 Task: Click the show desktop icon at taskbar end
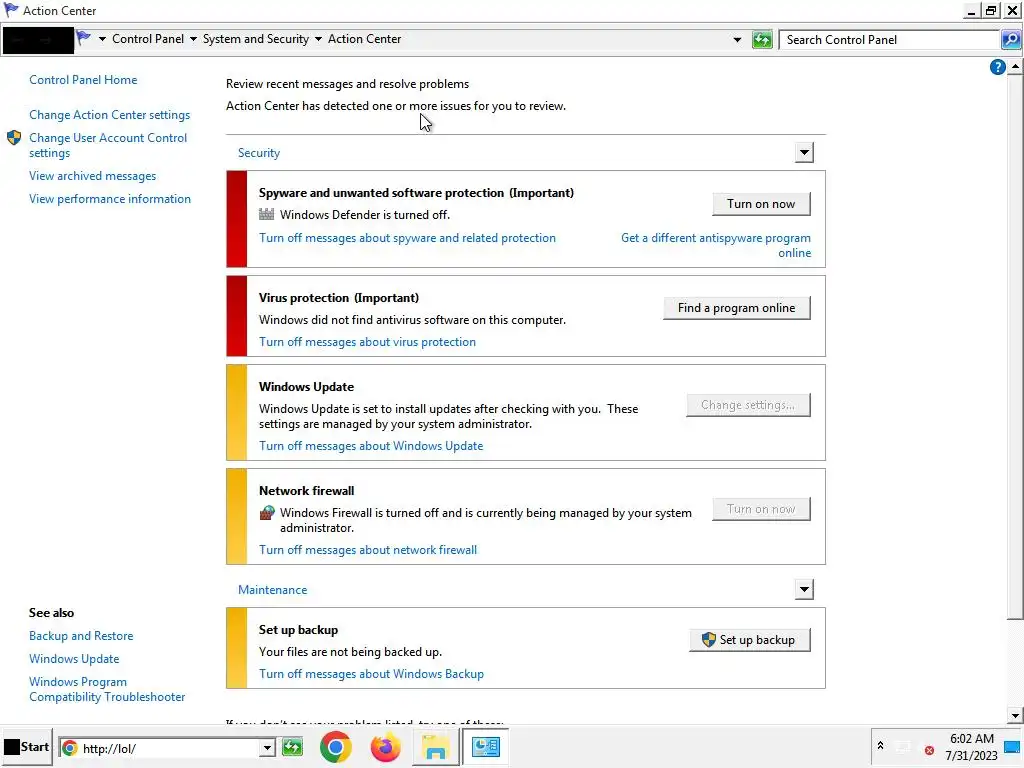click(x=1012, y=746)
